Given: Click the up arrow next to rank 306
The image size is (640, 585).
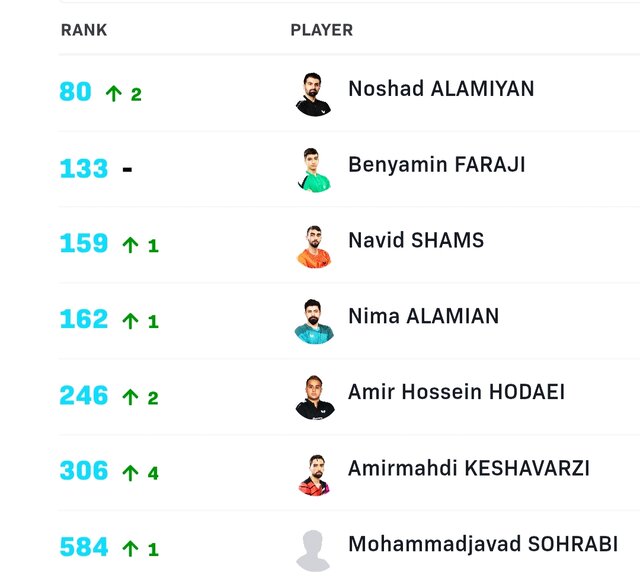Looking at the screenshot, I should point(129,473).
